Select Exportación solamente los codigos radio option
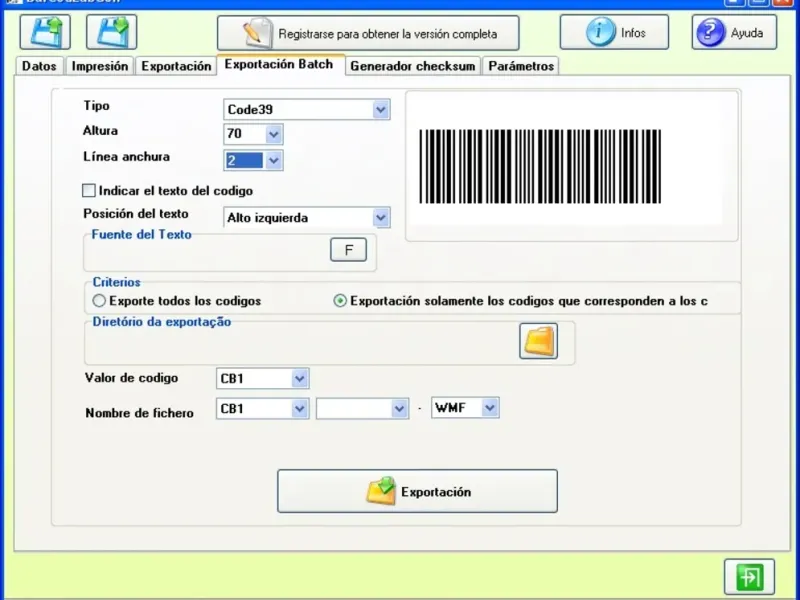Viewport: 800px width, 600px height. coord(340,301)
